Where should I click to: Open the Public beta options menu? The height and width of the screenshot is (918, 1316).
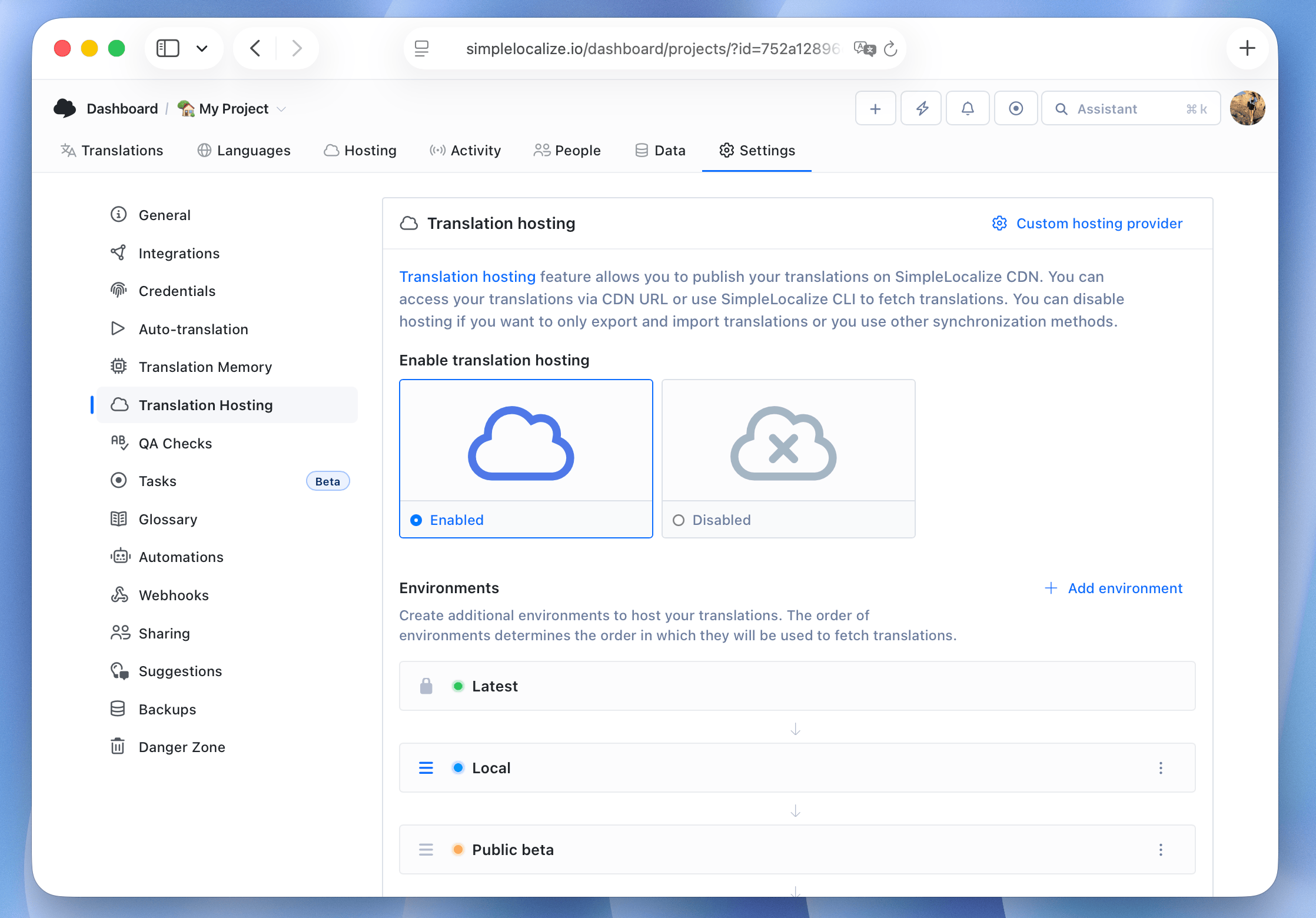1161,850
